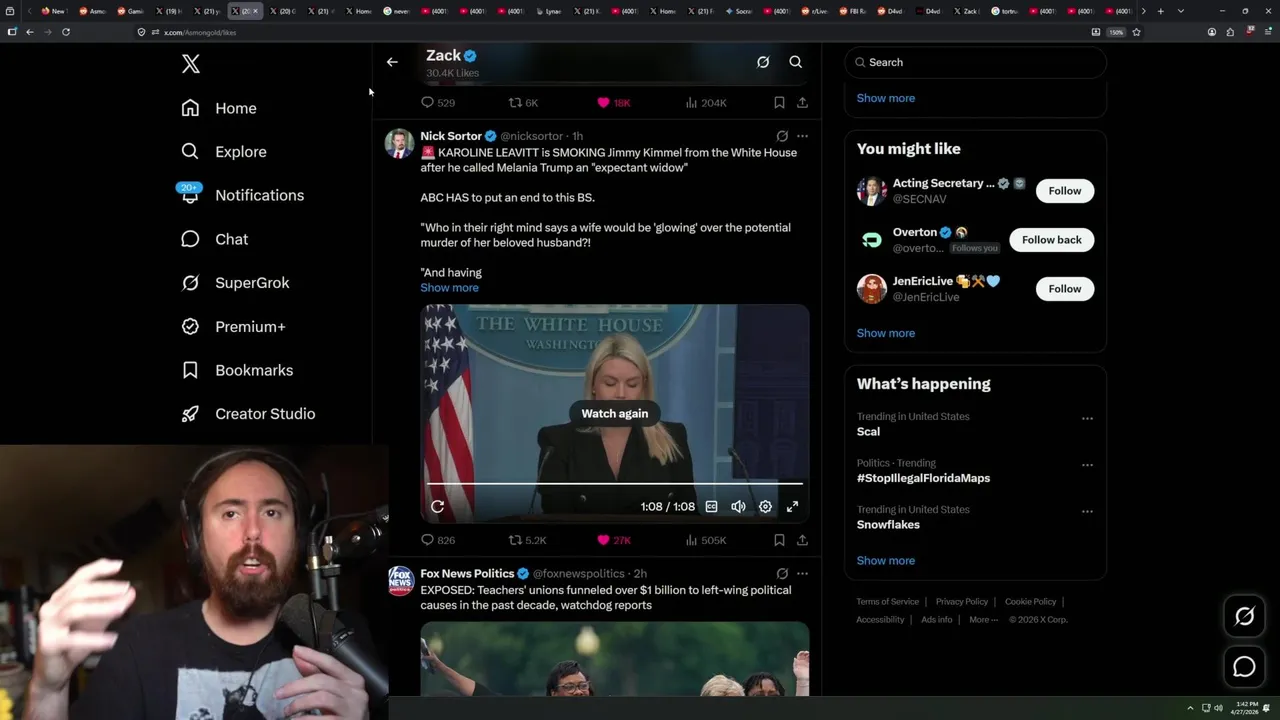Unlike the post with 18K likes
Screen dimensions: 1280x720
tap(613, 103)
